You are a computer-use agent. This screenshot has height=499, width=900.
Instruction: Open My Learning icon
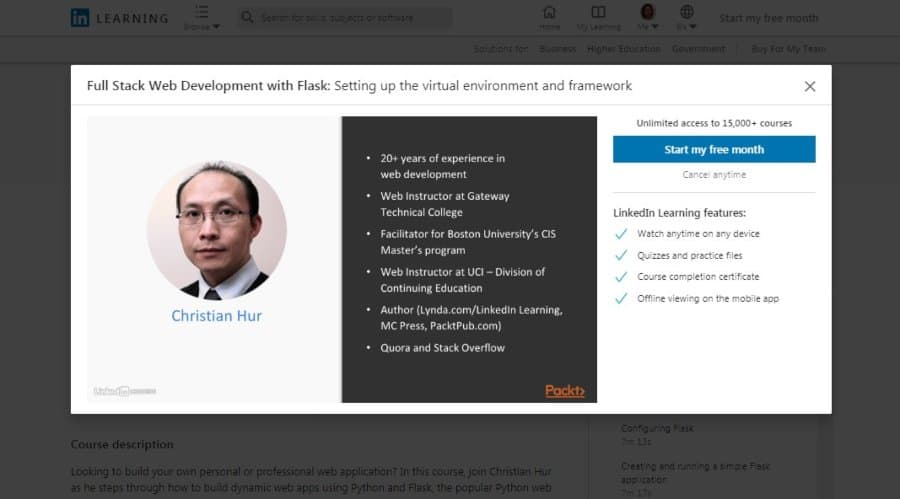598,18
